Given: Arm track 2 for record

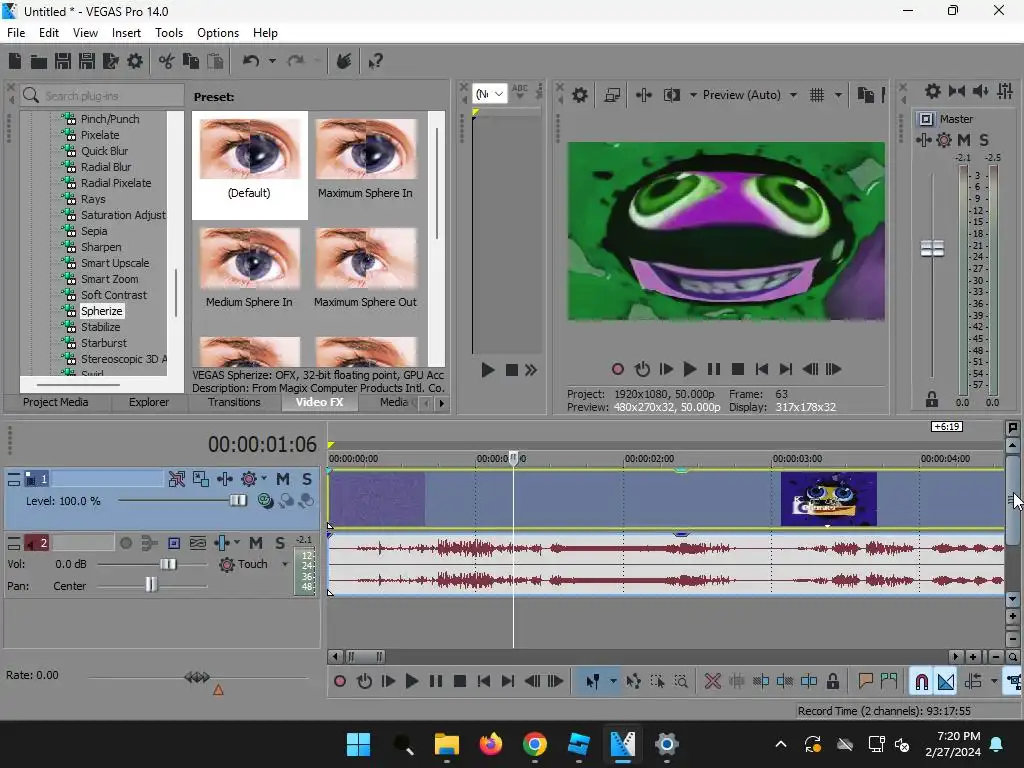Looking at the screenshot, I should pos(126,543).
